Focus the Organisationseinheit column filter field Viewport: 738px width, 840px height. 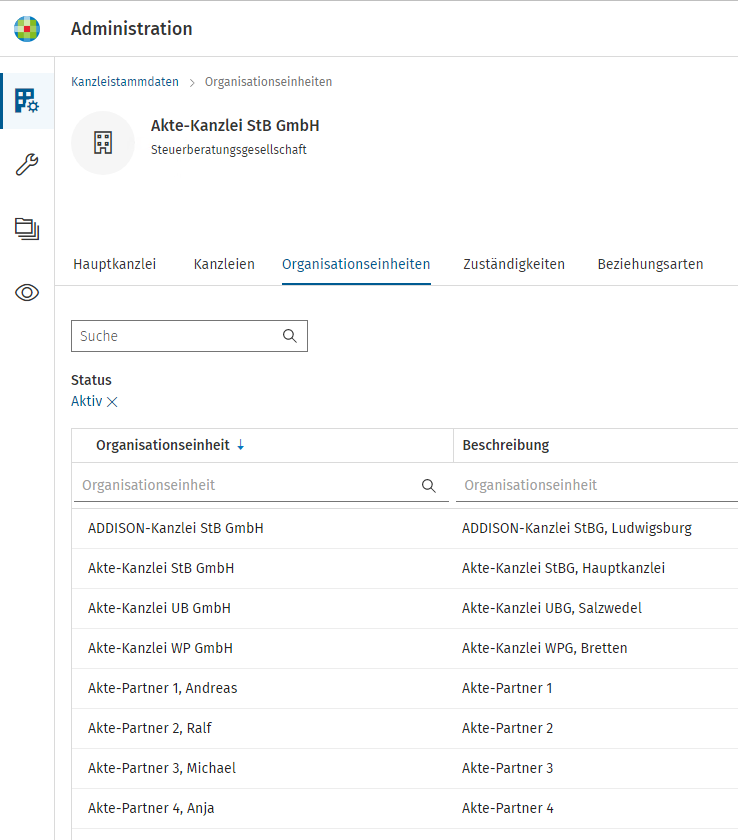click(x=261, y=485)
